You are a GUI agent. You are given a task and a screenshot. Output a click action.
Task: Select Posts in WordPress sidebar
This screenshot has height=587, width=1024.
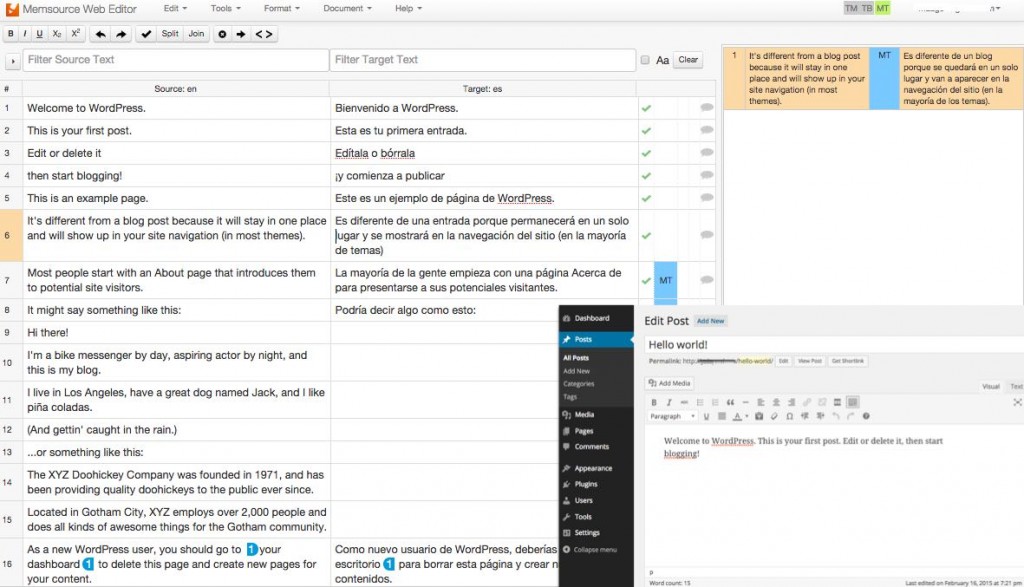point(583,340)
